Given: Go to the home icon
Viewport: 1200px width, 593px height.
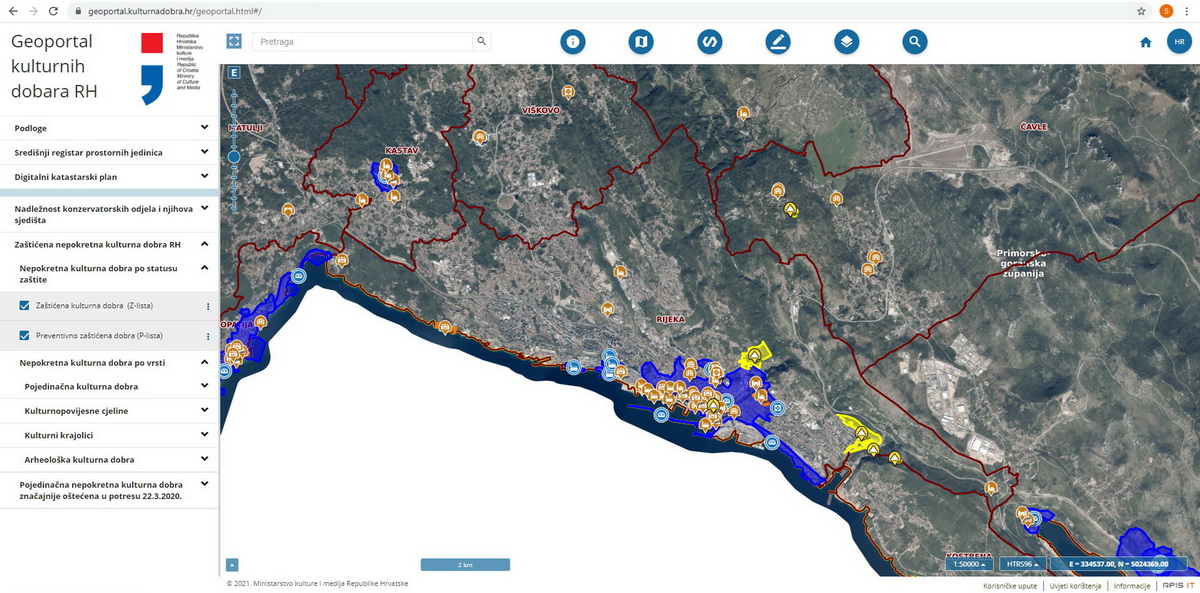Looking at the screenshot, I should coord(1146,43).
